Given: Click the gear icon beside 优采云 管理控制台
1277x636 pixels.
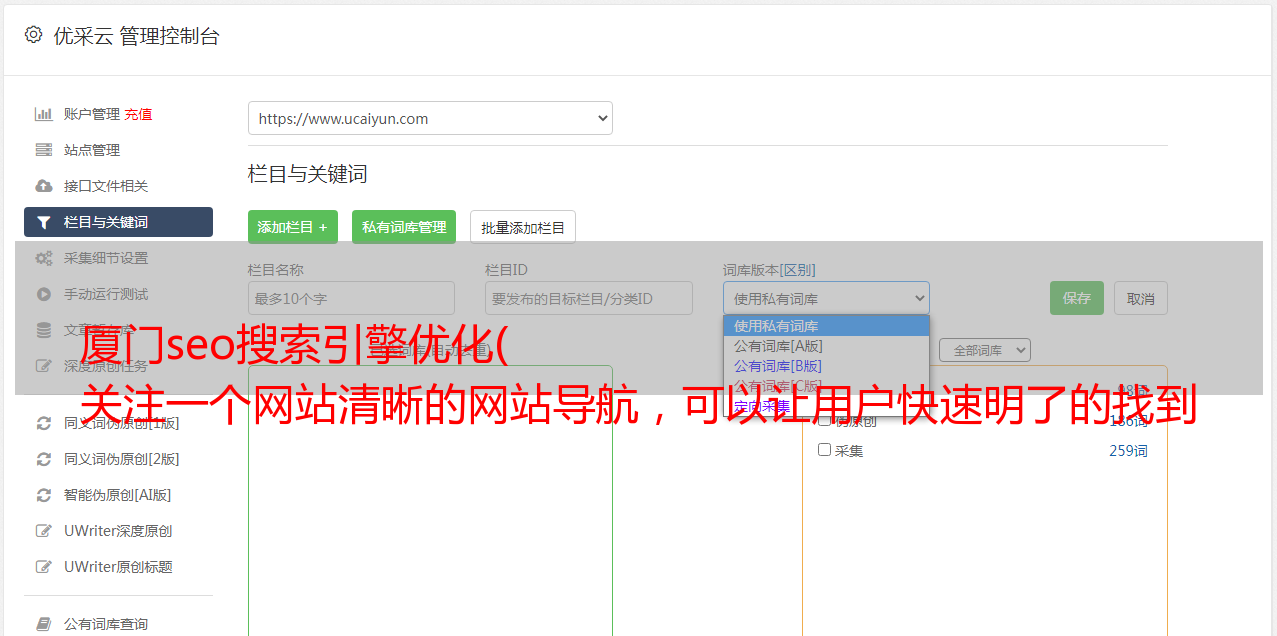Looking at the screenshot, I should pyautogui.click(x=33, y=35).
